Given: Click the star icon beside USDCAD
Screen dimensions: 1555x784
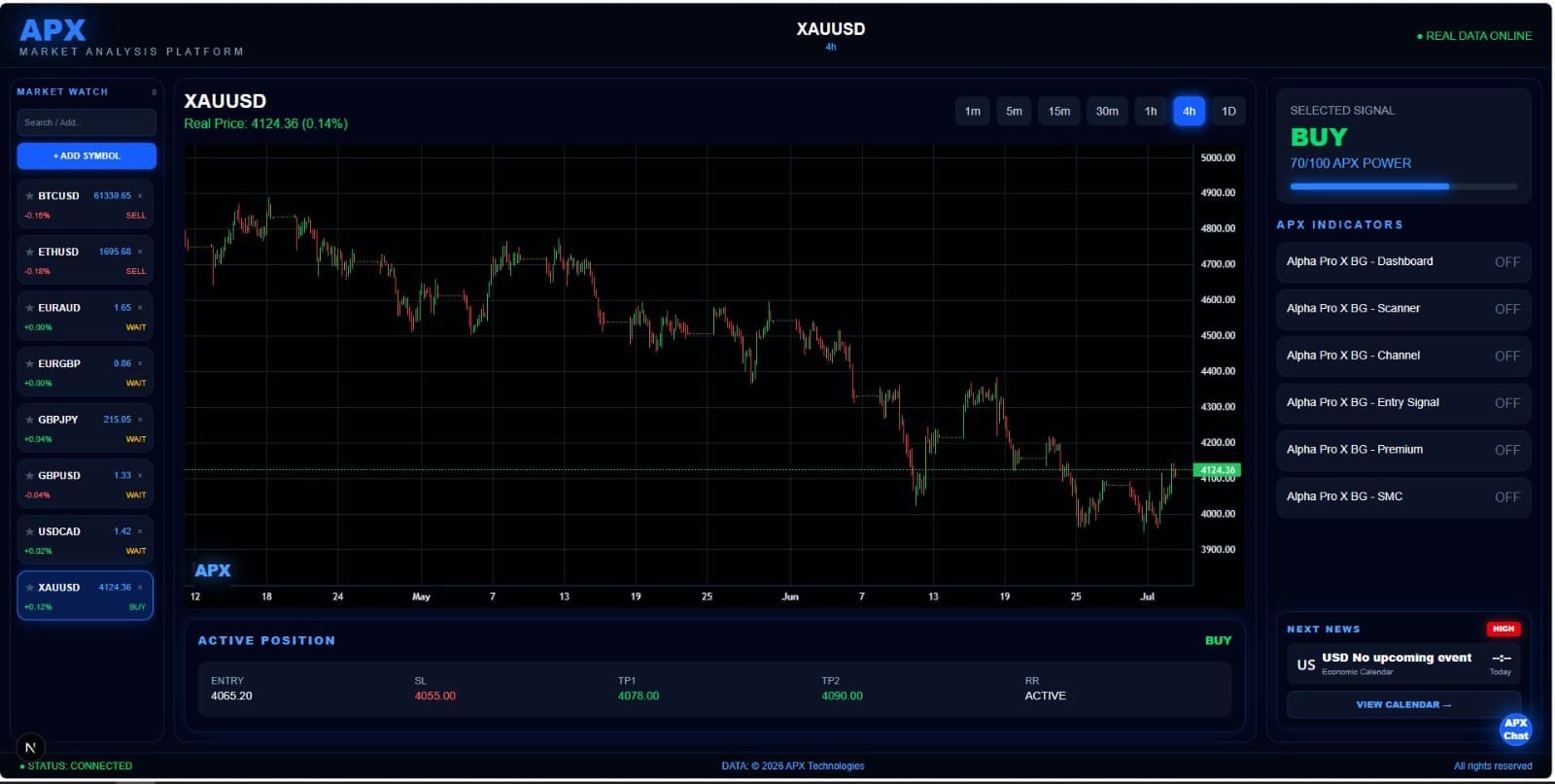Looking at the screenshot, I should pyautogui.click(x=29, y=532).
